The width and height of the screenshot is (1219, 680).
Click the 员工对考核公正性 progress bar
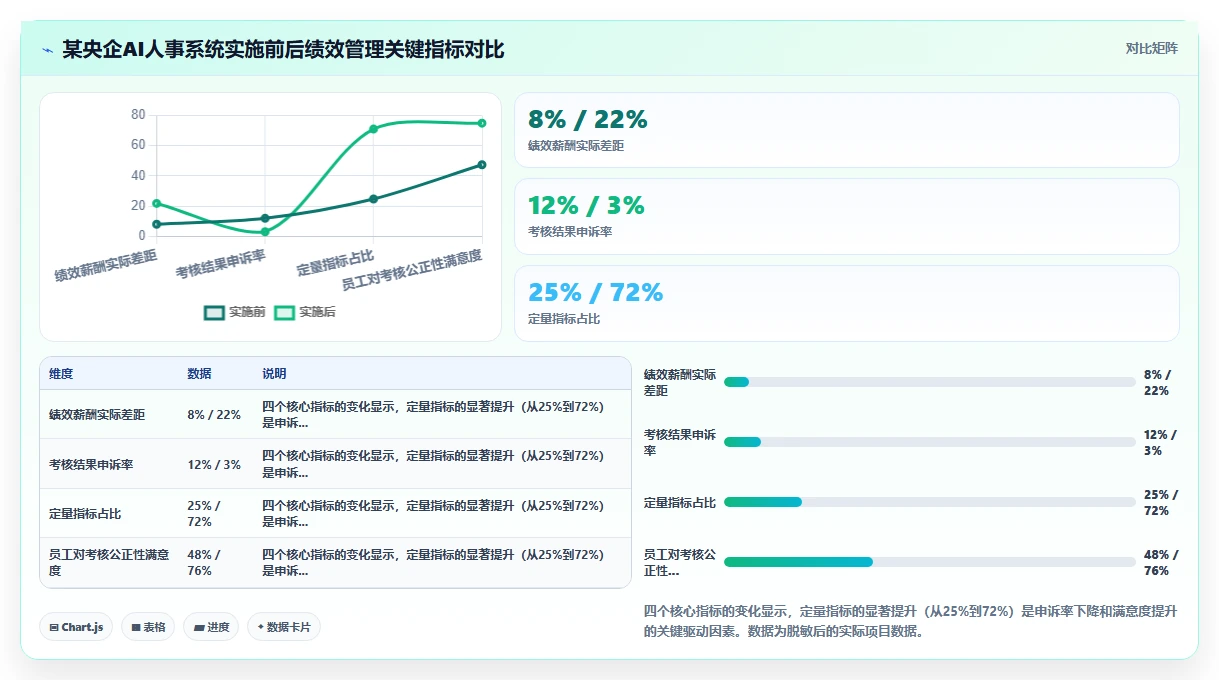tap(929, 562)
